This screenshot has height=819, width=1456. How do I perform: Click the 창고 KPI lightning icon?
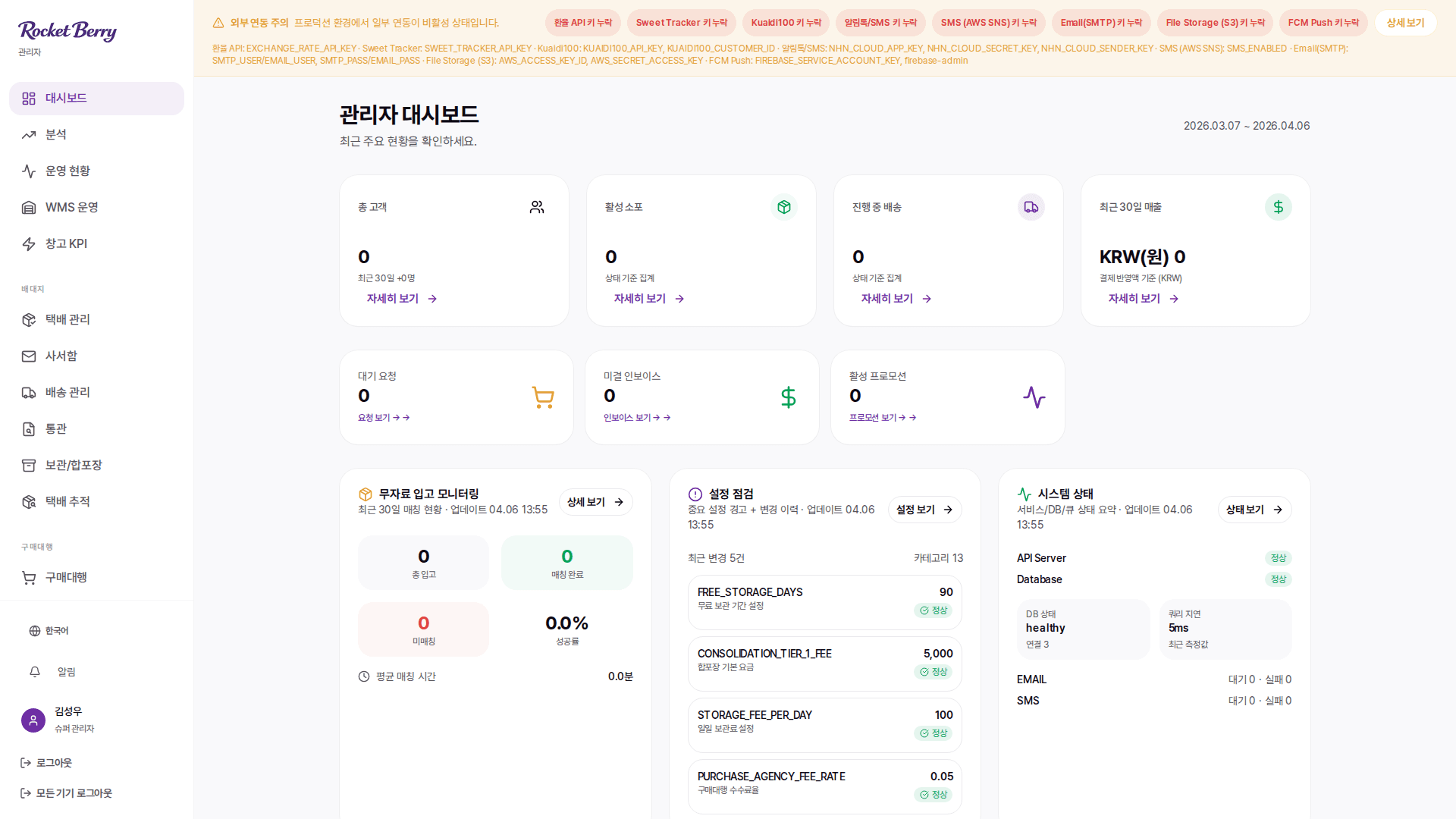[29, 243]
